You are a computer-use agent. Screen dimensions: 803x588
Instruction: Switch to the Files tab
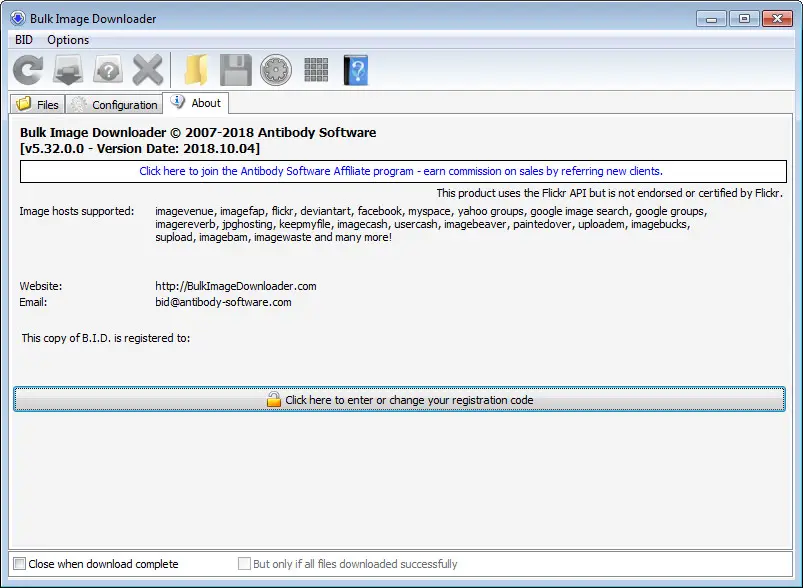click(37, 104)
